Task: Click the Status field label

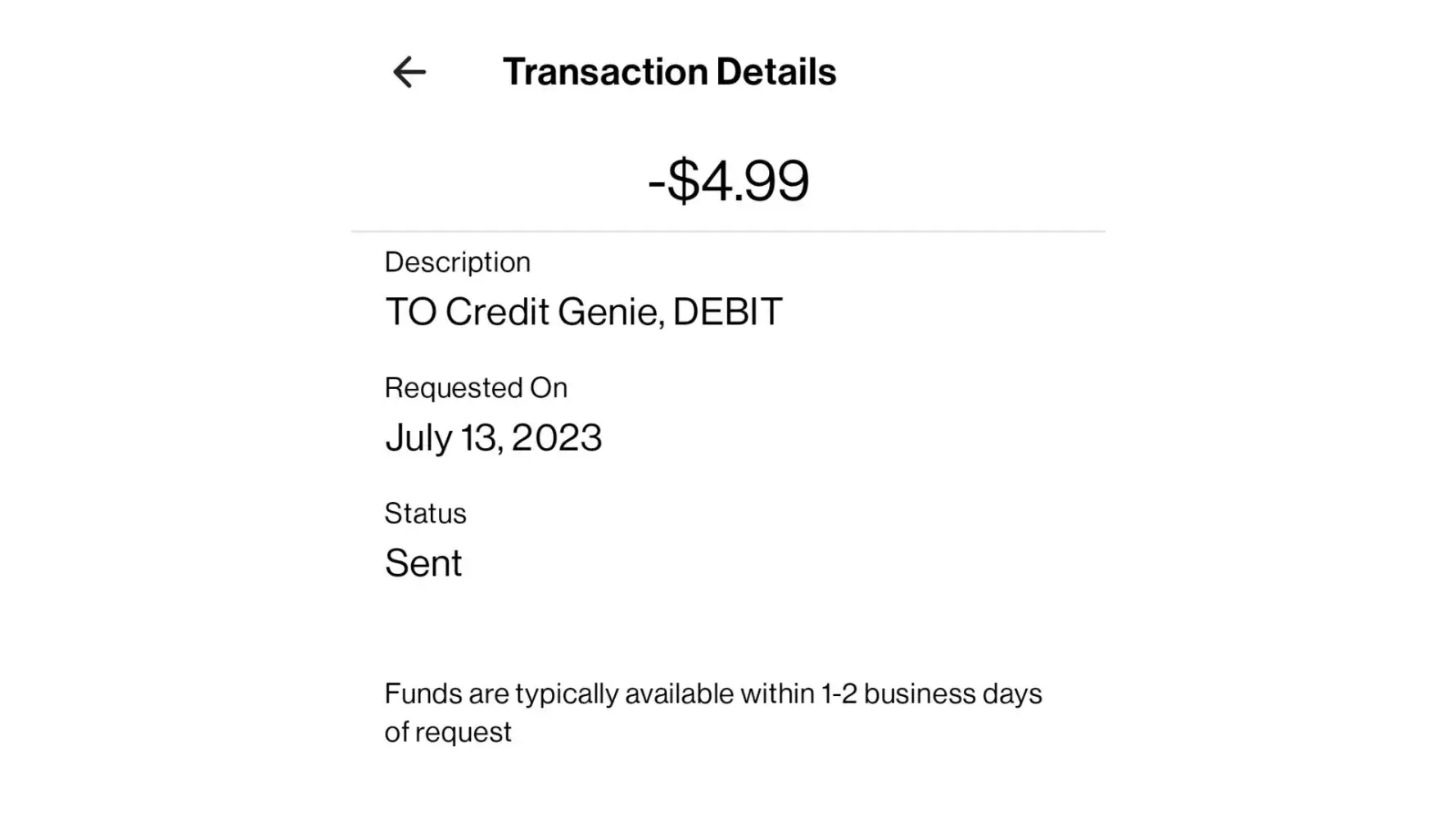Action: 425,514
